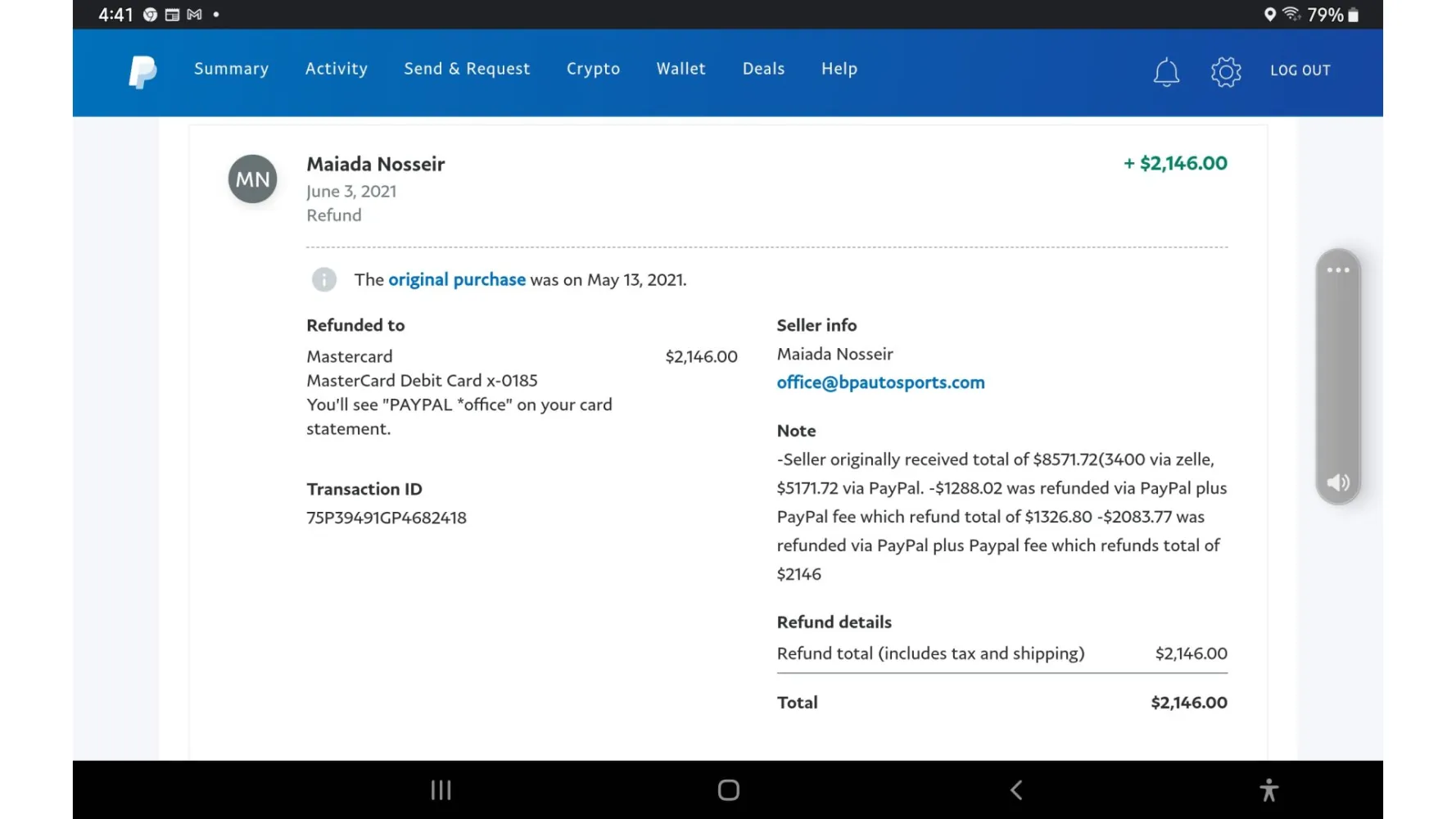This screenshot has height=819, width=1456.
Task: Tap the location pin status icon
Action: point(1269,14)
